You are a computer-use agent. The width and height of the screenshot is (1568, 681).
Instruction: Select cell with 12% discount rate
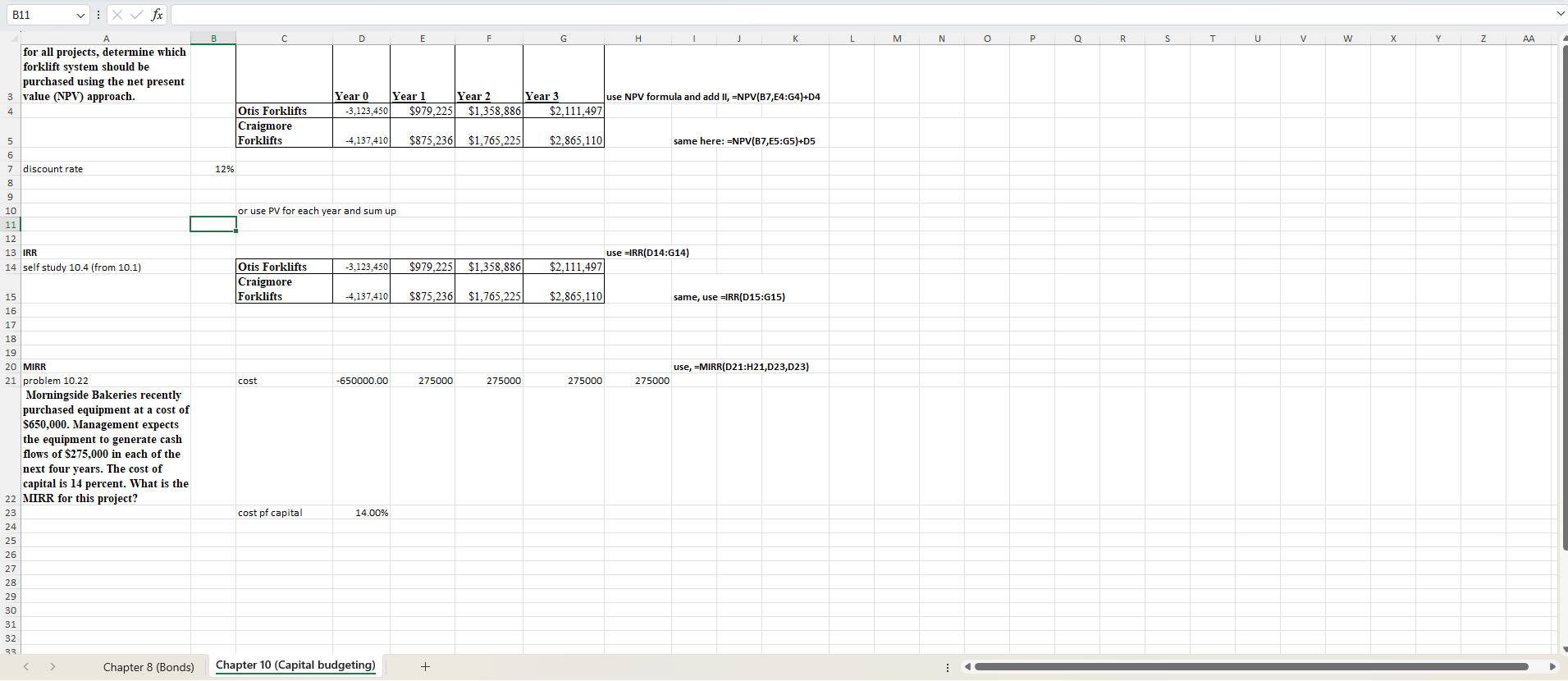[x=213, y=169]
